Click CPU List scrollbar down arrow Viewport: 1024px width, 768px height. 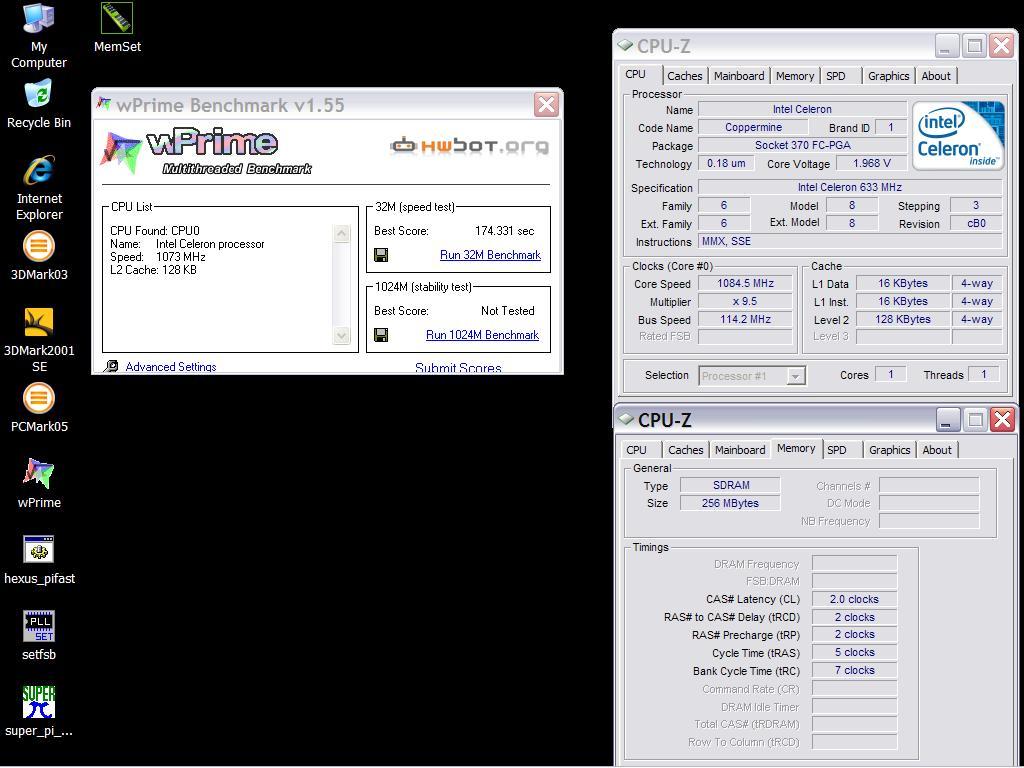coord(342,336)
